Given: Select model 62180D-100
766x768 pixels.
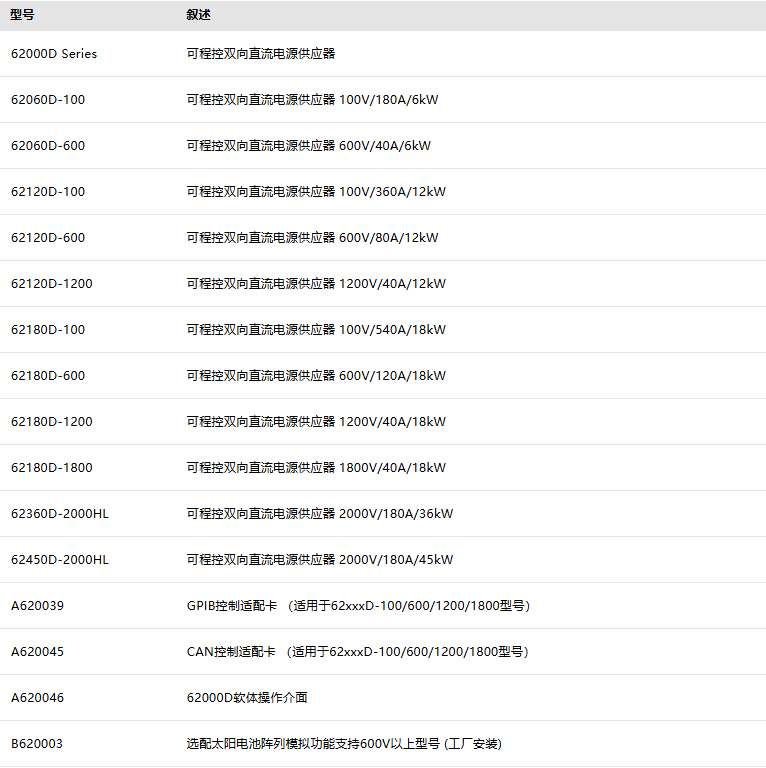Looking at the screenshot, I should pos(48,330).
